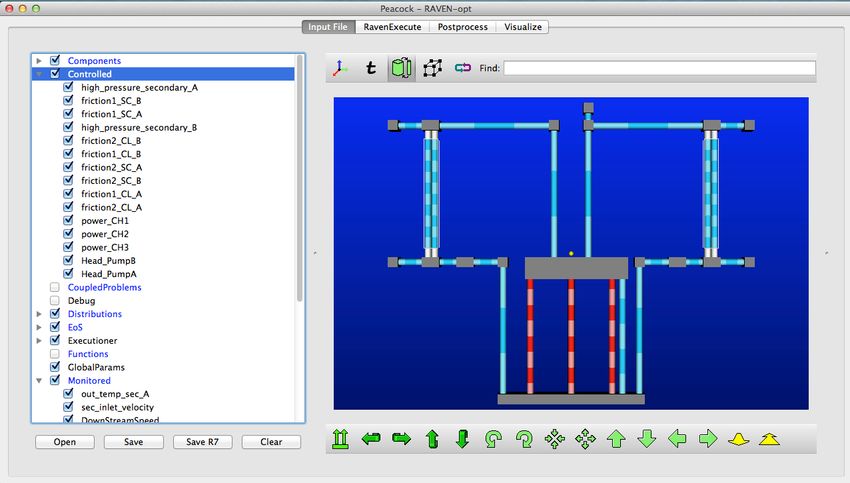The height and width of the screenshot is (483, 850).
Task: Expand the Distributions tree node
Action: (x=39, y=314)
